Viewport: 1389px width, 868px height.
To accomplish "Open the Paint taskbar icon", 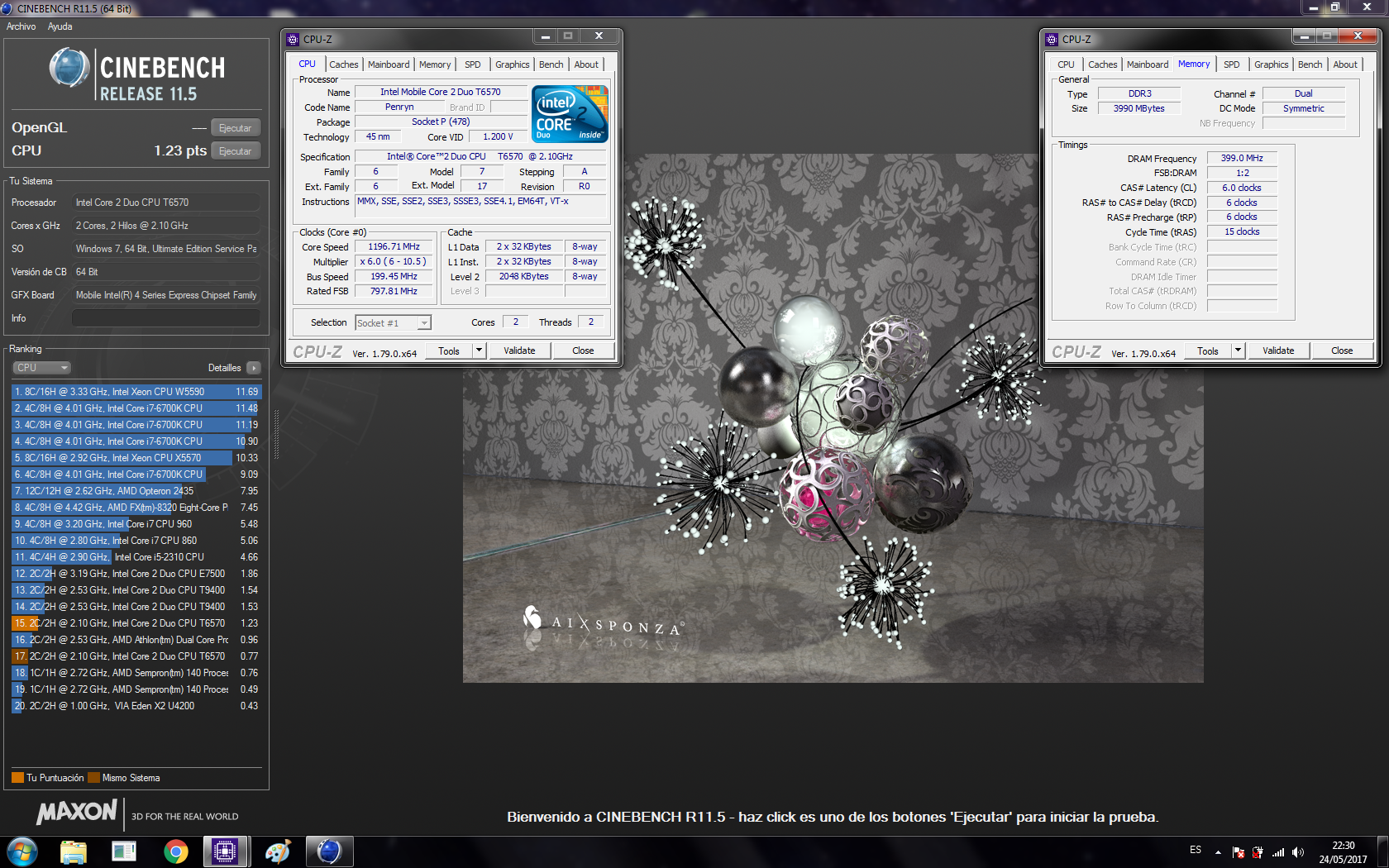I will [x=277, y=851].
